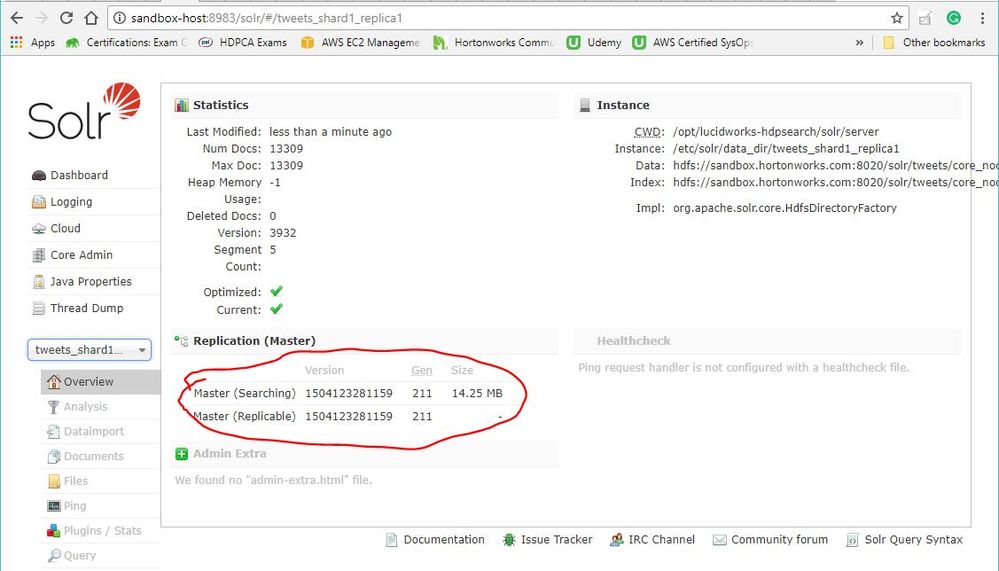Click the Thread Dump icon
The width and height of the screenshot is (999, 571).
[x=39, y=308]
